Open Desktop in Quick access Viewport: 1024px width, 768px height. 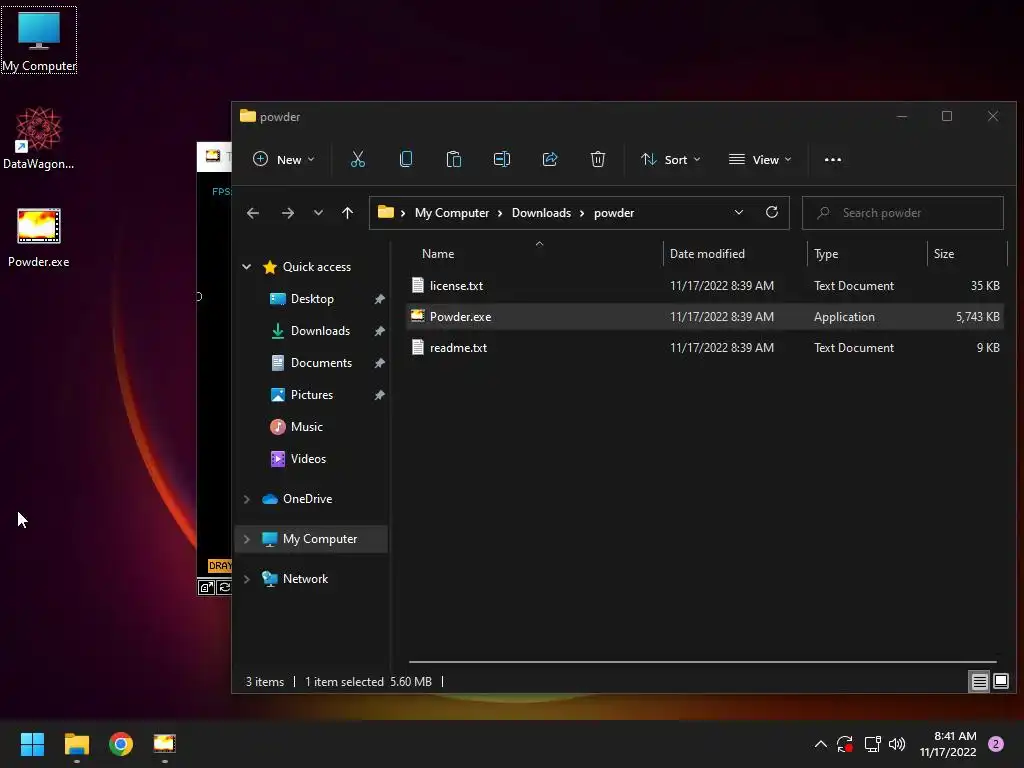(x=312, y=298)
